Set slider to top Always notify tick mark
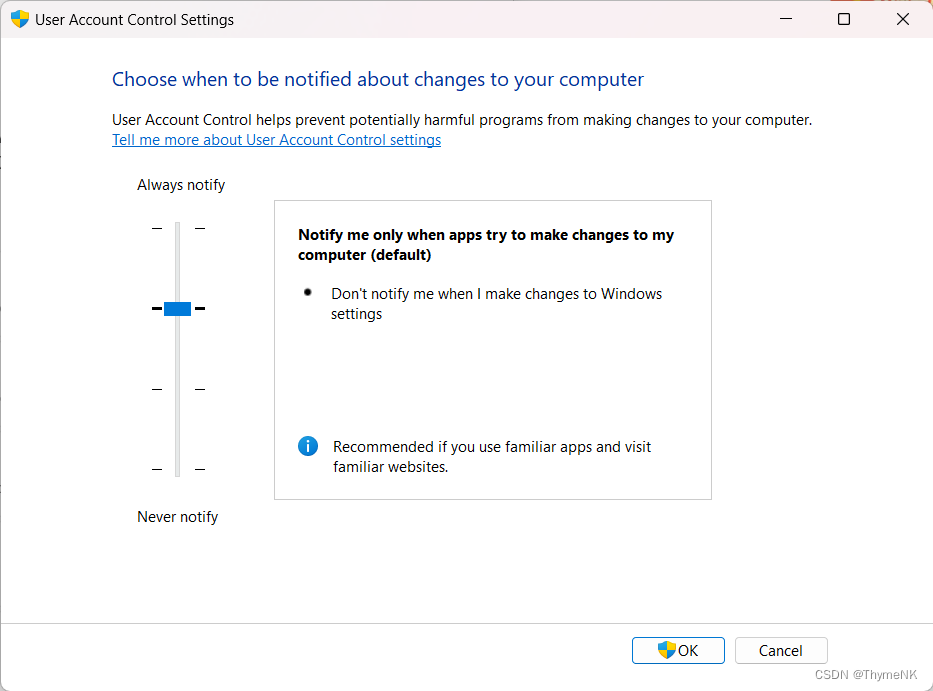The image size is (933, 691). click(177, 228)
